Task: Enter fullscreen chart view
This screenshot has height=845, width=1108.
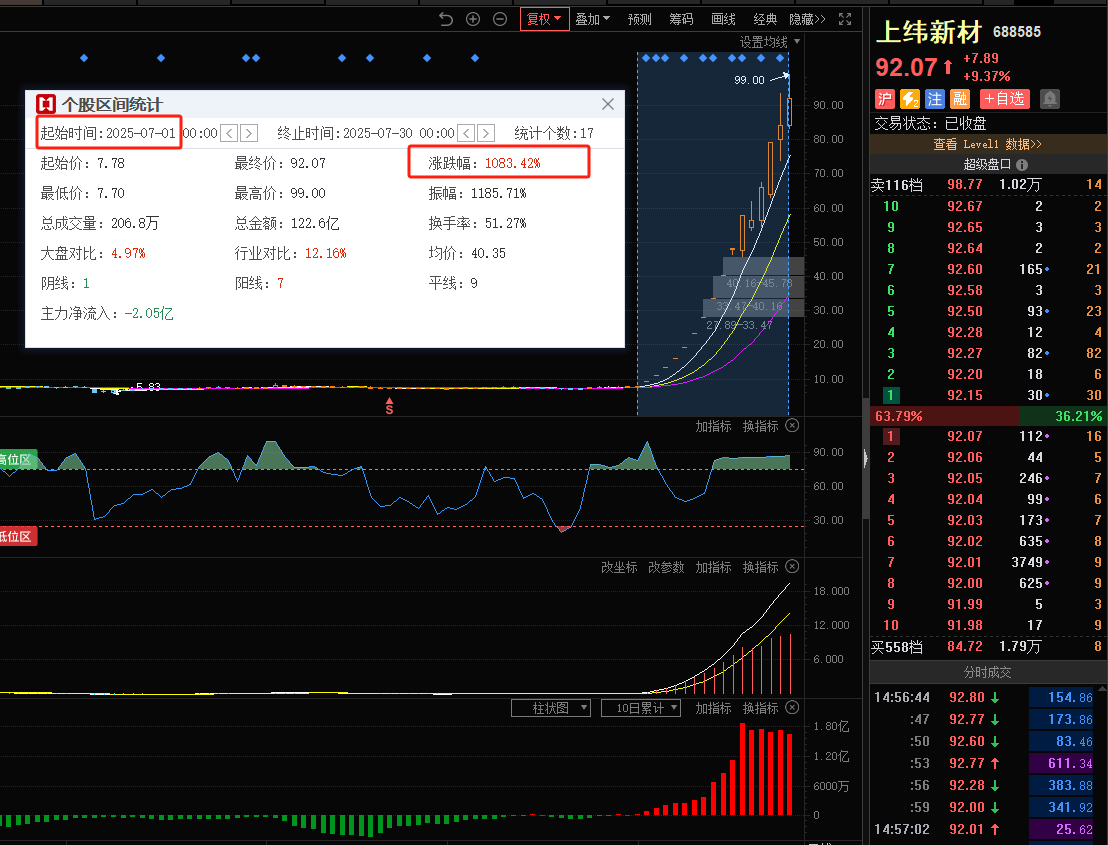Action: coord(845,19)
